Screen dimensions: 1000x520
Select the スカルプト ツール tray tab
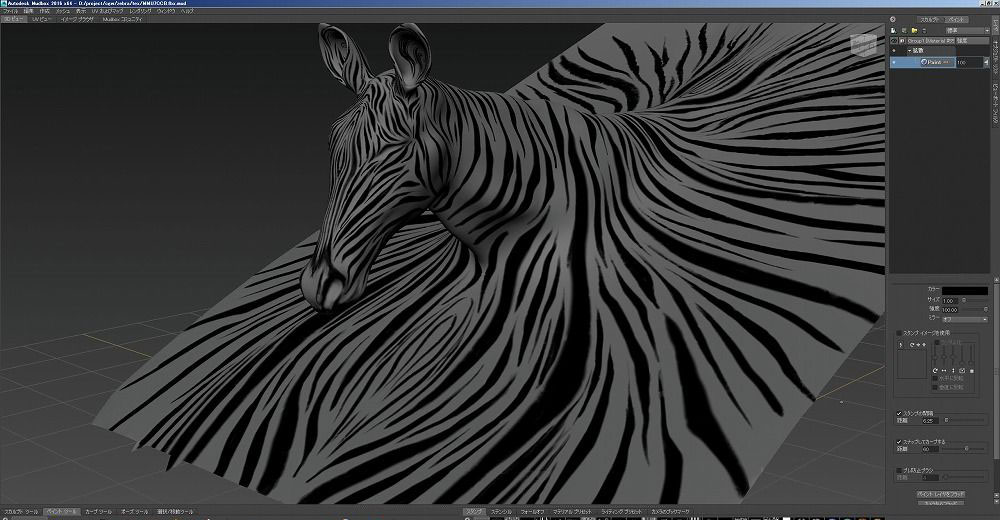[x=22, y=512]
